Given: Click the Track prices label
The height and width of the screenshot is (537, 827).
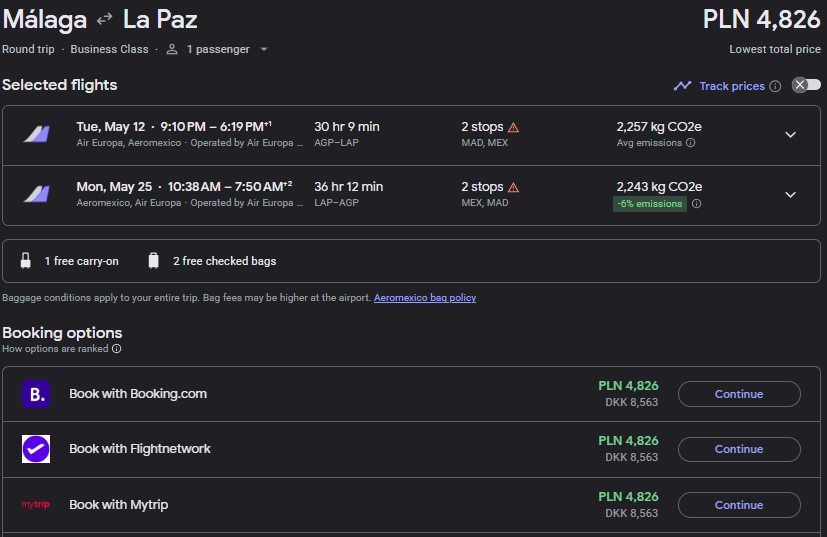Looking at the screenshot, I should tap(732, 86).
